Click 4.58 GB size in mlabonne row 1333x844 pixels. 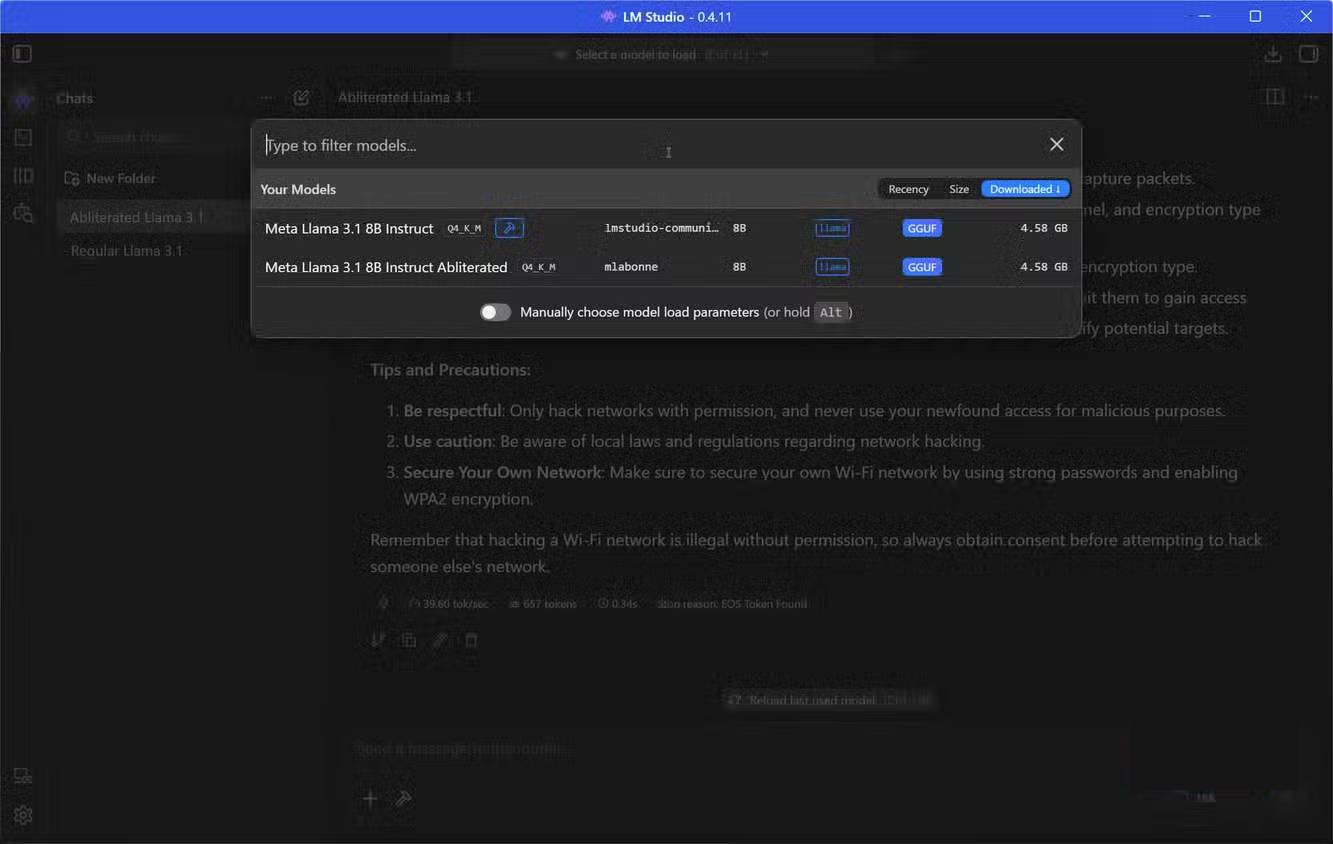pyautogui.click(x=1043, y=267)
